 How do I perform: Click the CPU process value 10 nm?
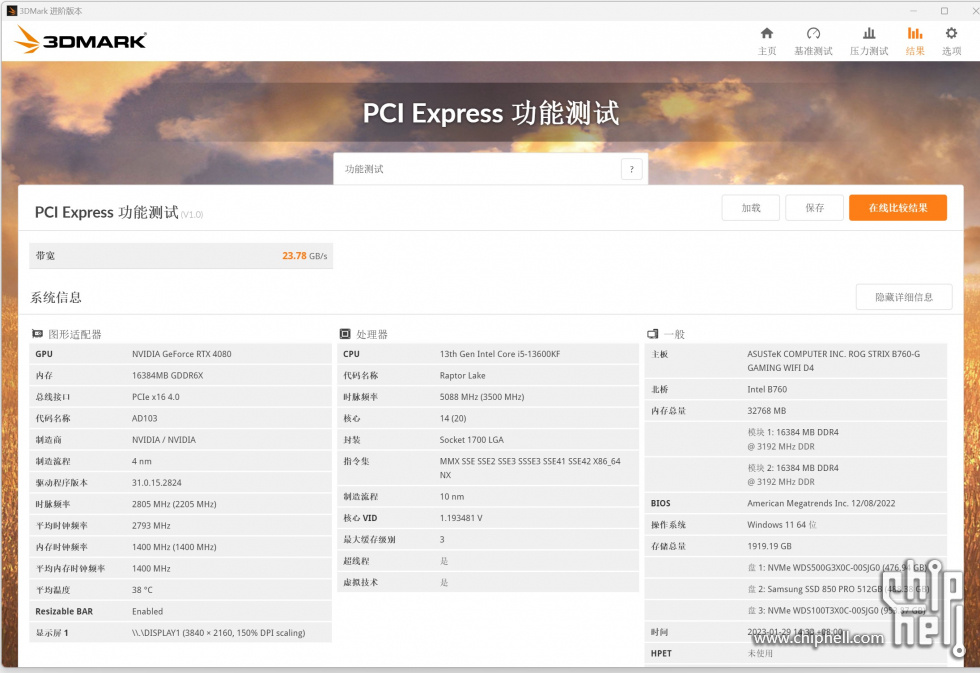pyautogui.click(x=451, y=496)
